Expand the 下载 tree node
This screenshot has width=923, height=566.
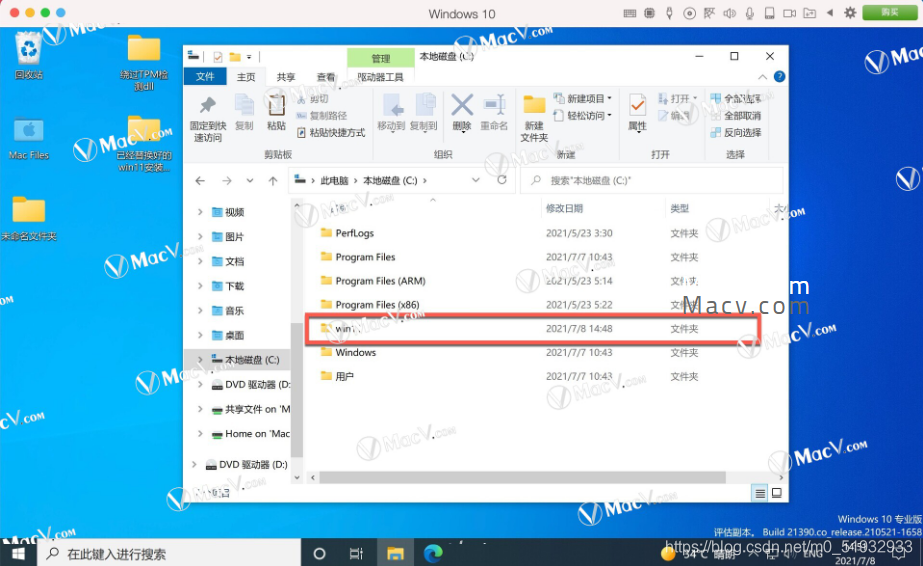tap(200, 286)
